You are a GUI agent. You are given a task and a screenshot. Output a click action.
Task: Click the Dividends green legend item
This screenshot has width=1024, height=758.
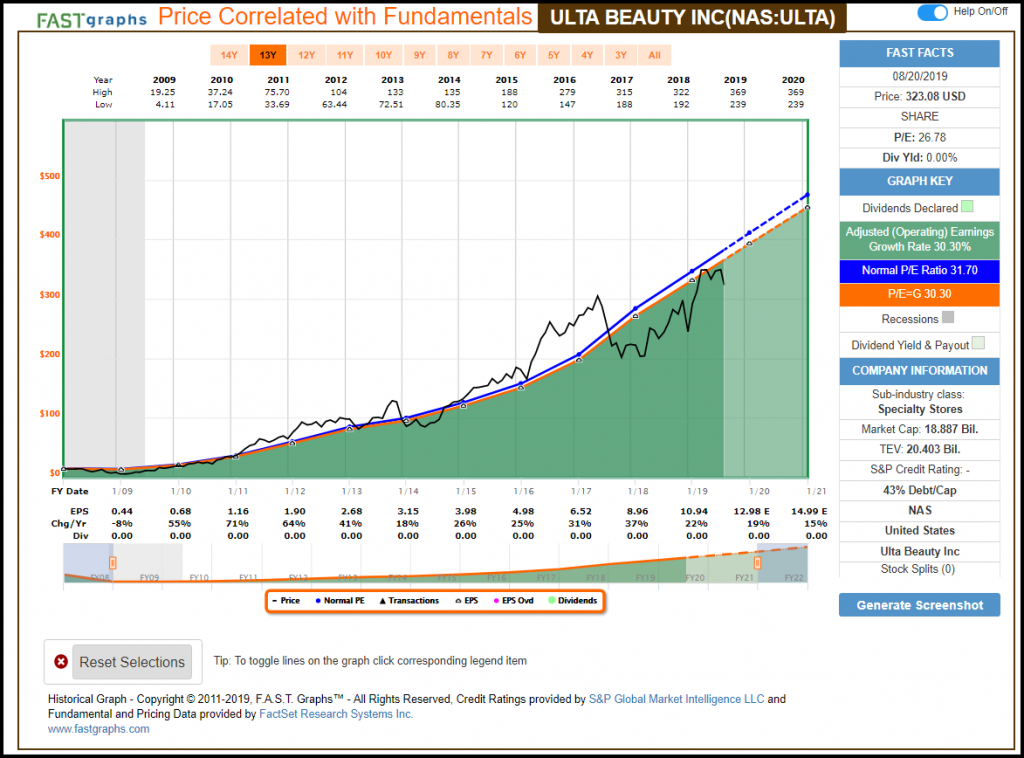pyautogui.click(x=573, y=601)
